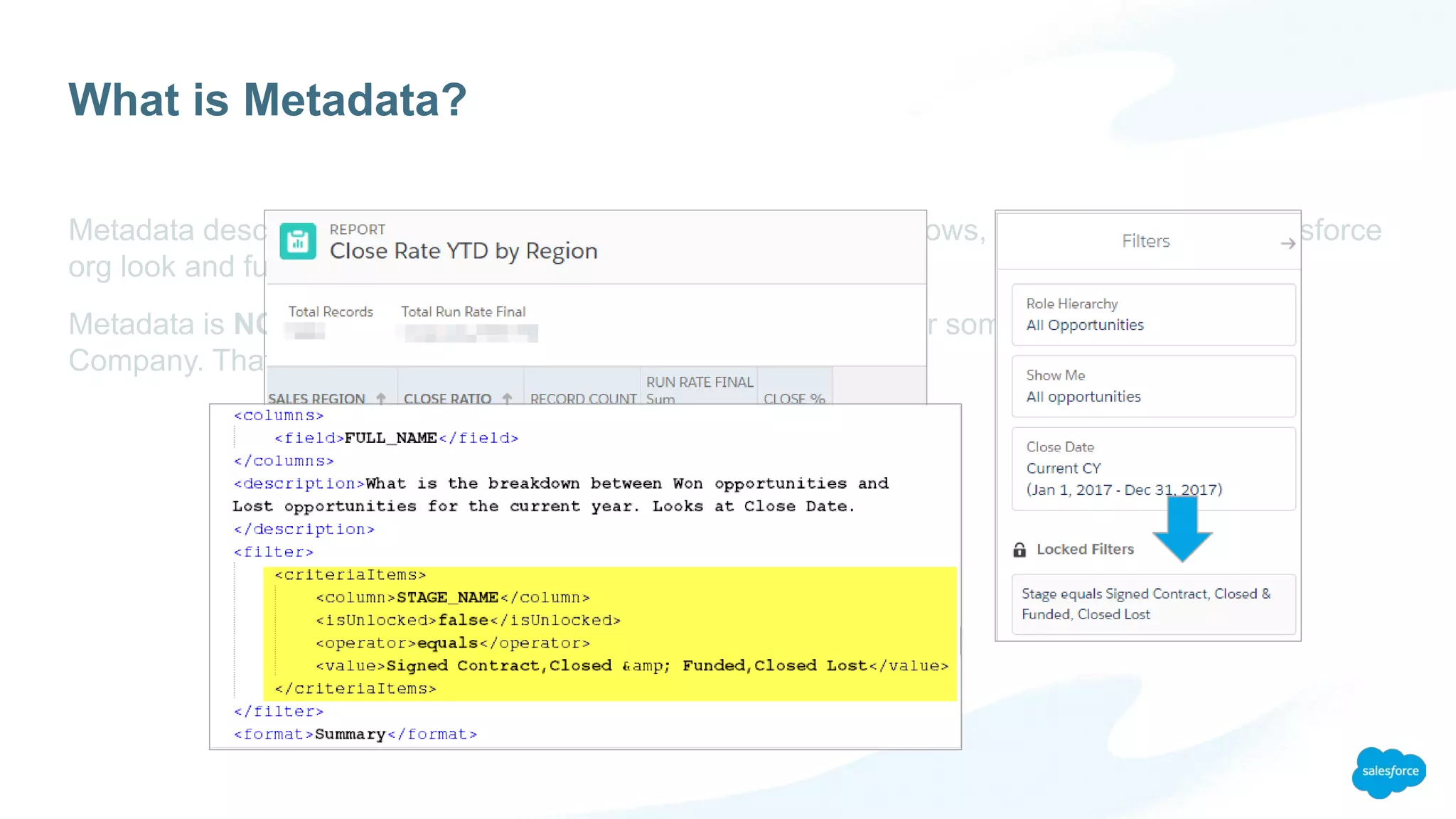Open the Role Hierarchy filter card
The height and width of the screenshot is (819, 1456).
(1153, 315)
